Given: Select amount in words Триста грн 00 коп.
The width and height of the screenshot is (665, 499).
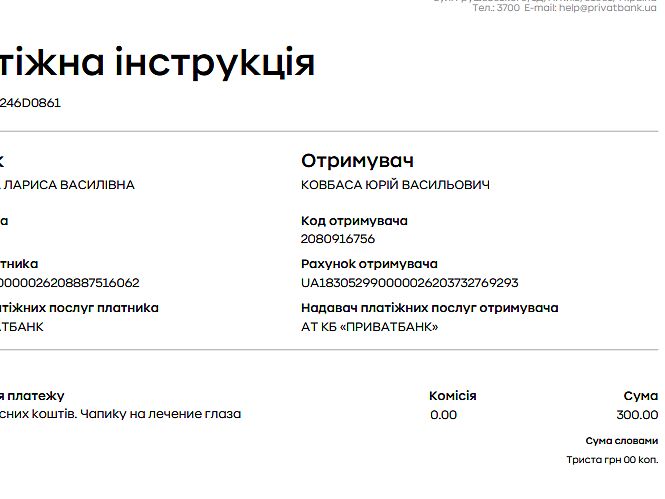Looking at the screenshot, I should (x=612, y=460).
